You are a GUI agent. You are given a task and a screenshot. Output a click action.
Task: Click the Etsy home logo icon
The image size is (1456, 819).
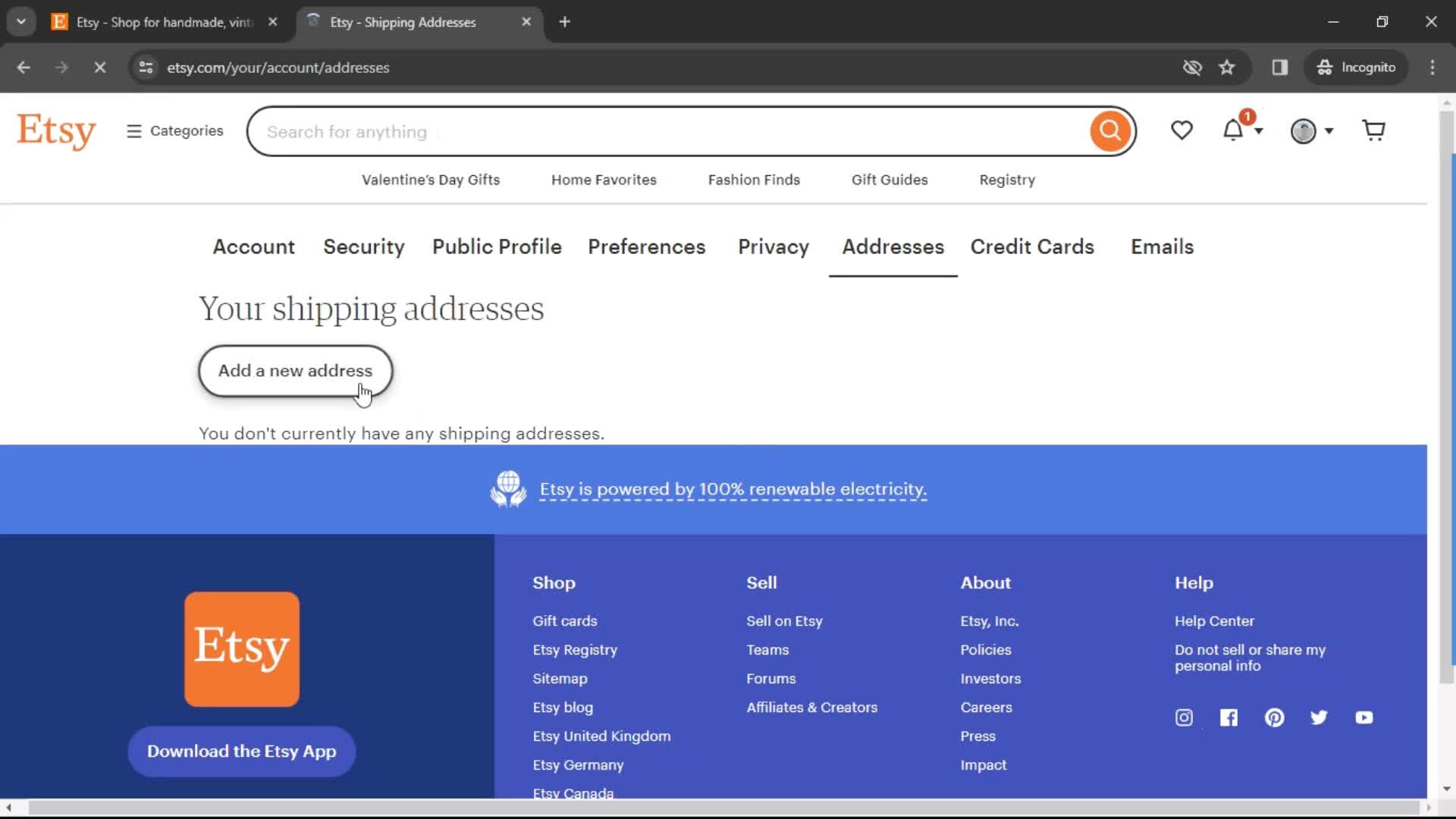click(x=55, y=130)
